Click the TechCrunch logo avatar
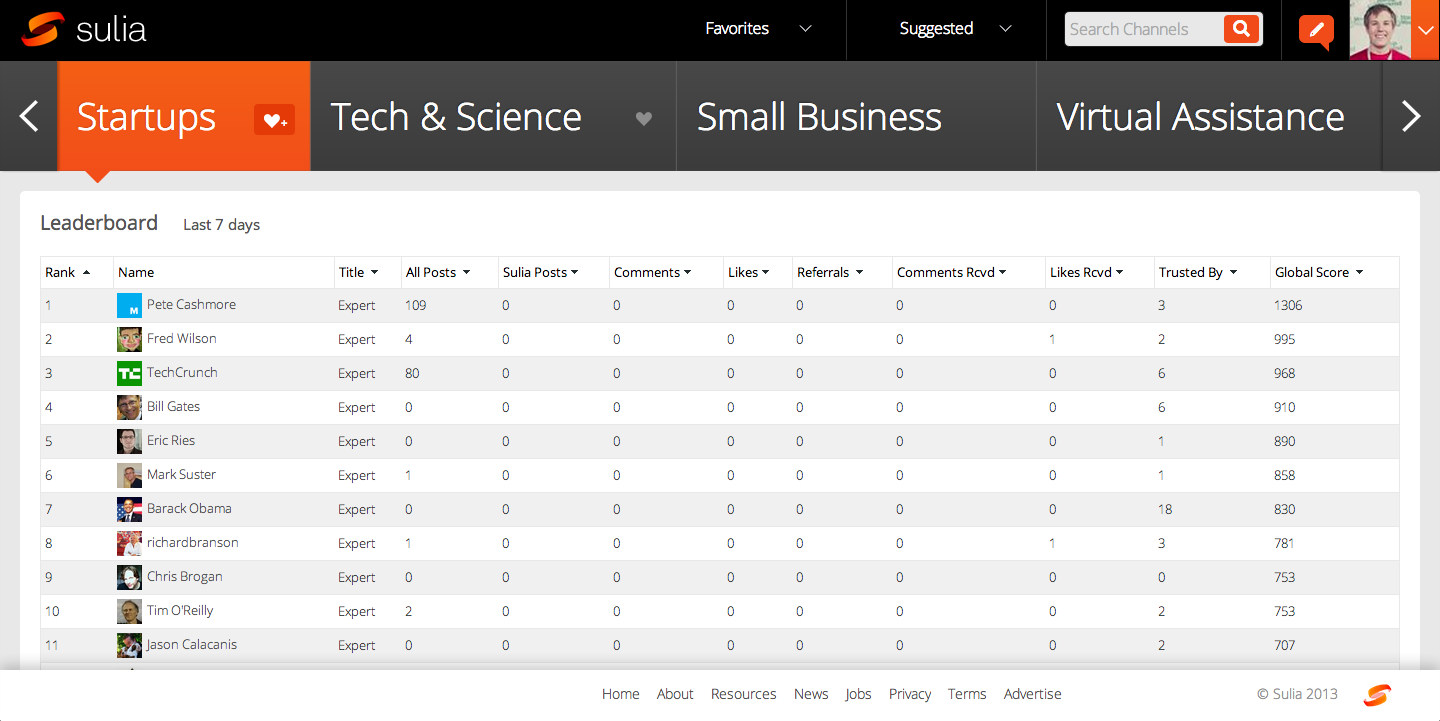Image resolution: width=1440 pixels, height=721 pixels. point(129,373)
